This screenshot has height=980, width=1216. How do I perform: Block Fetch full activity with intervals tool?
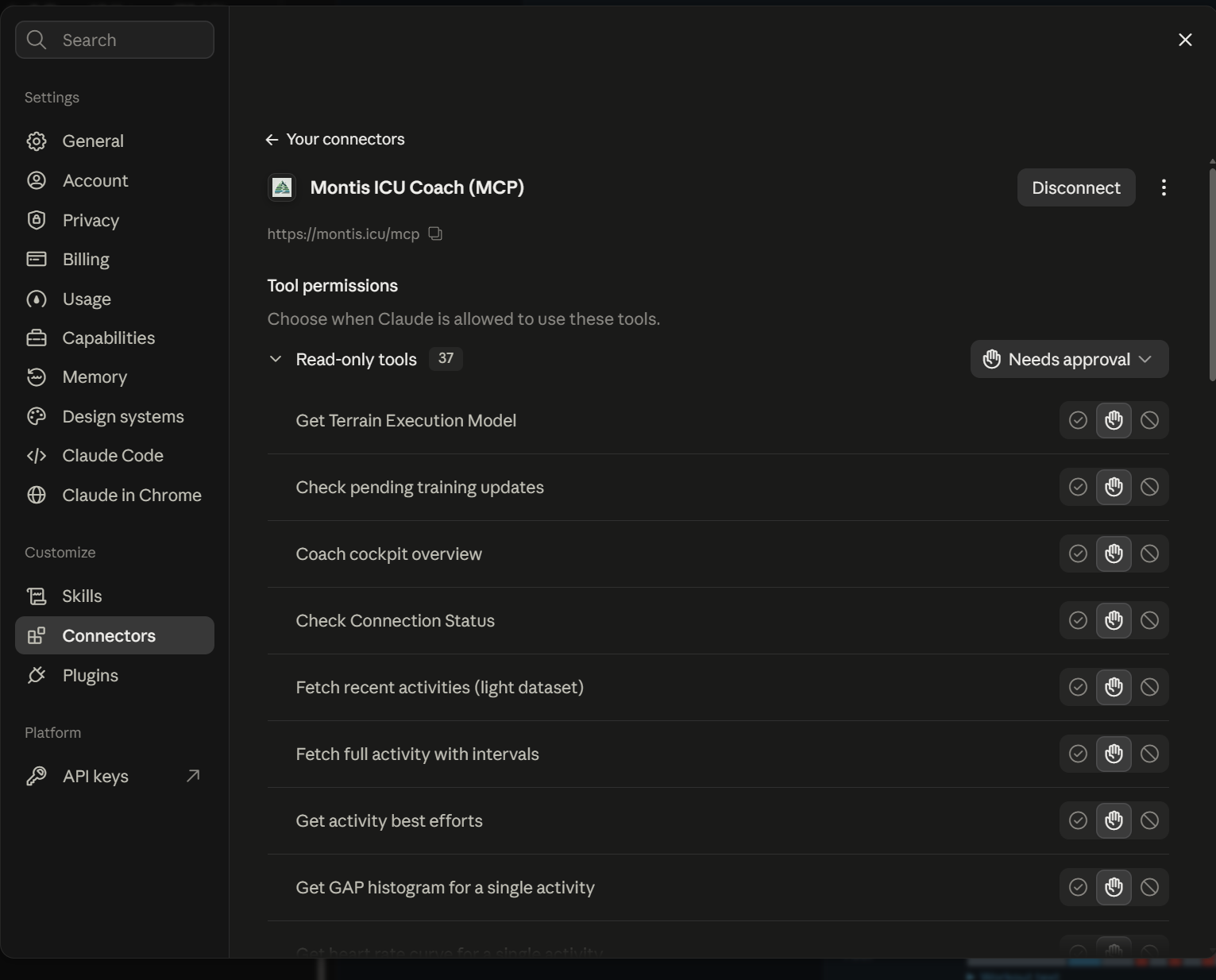1149,754
